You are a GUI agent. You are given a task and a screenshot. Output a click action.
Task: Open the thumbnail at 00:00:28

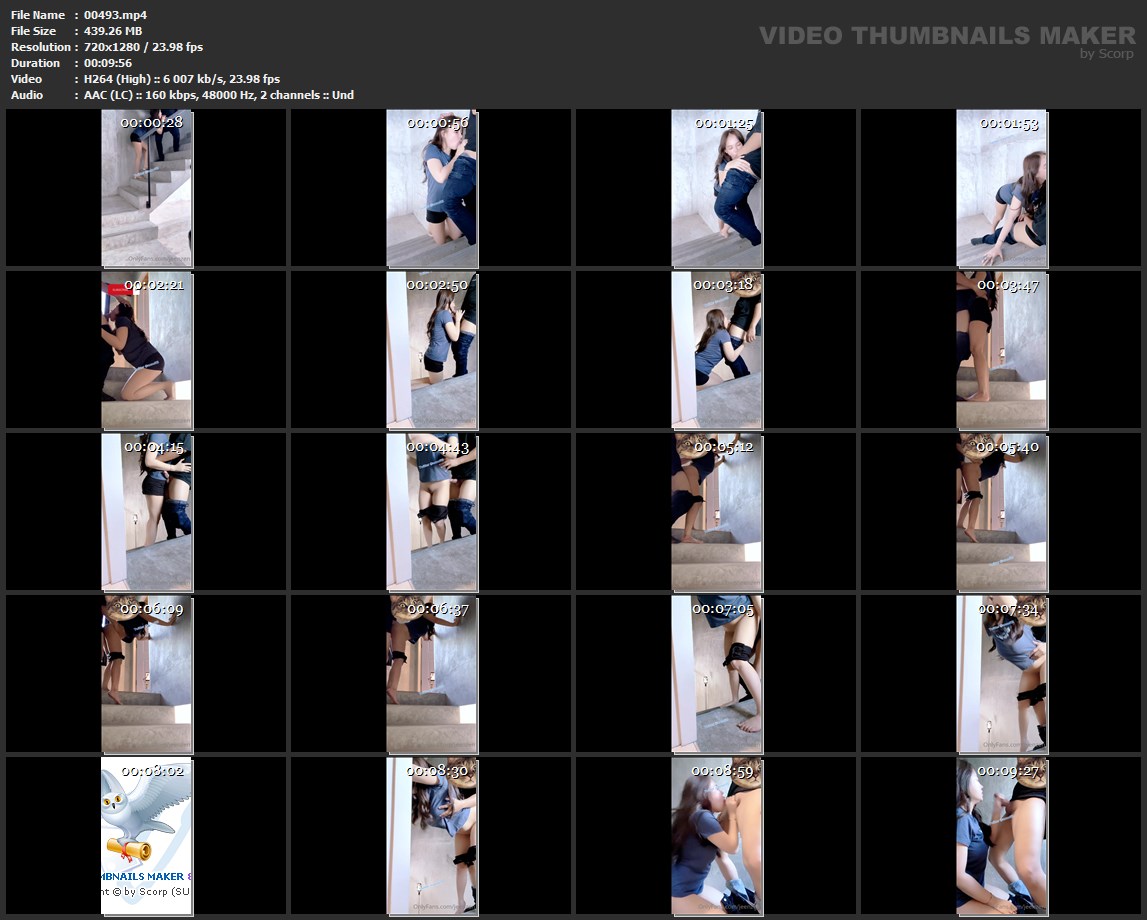pyautogui.click(x=146, y=188)
